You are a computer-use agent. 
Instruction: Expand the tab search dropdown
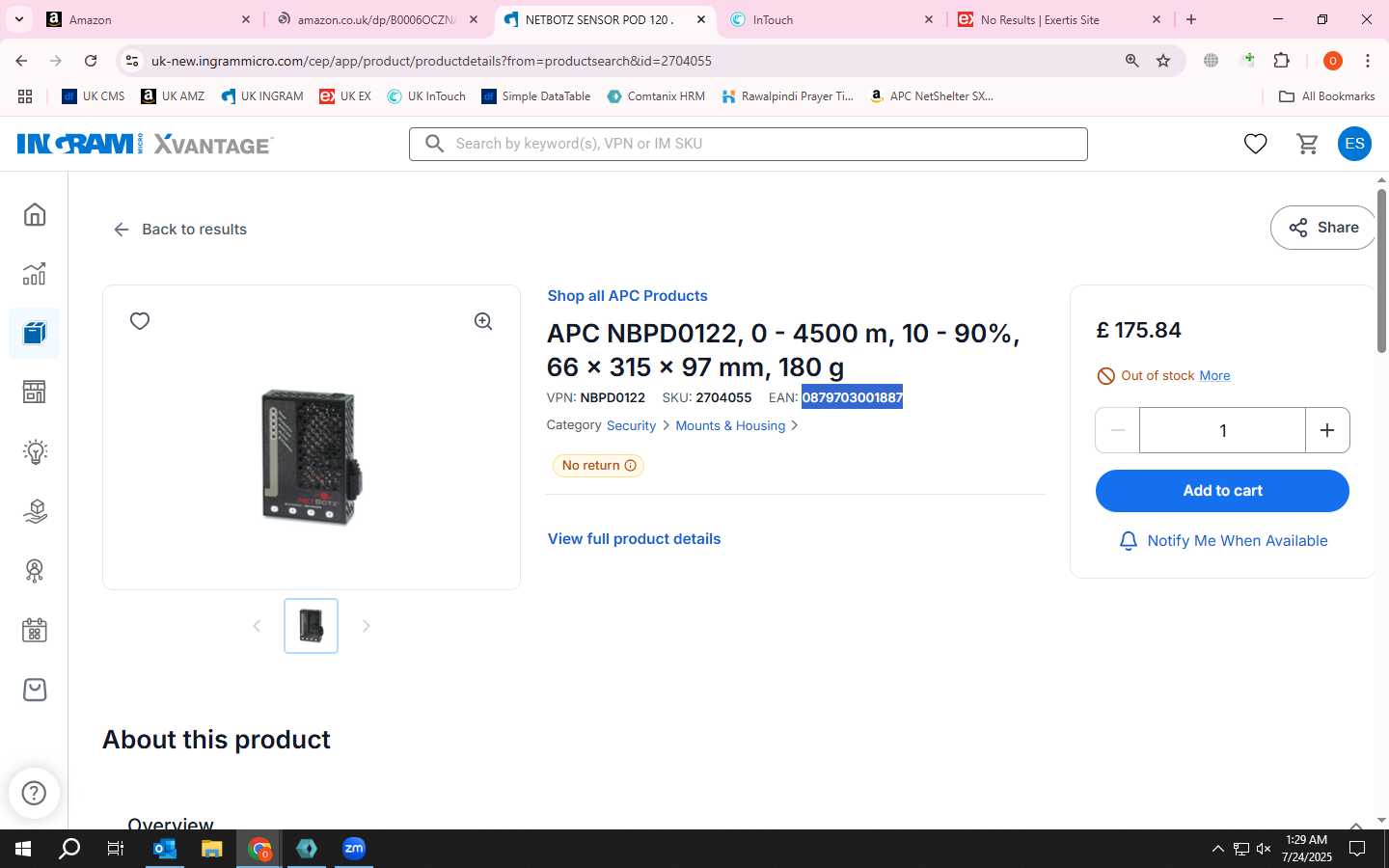pos(18,19)
